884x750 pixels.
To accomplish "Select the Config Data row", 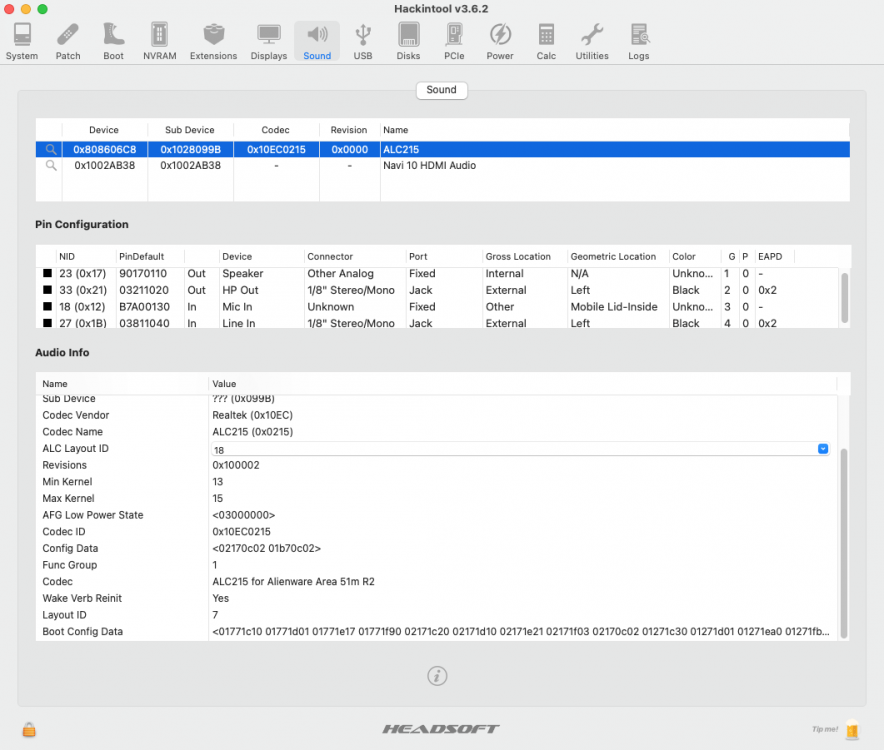I will (437, 548).
